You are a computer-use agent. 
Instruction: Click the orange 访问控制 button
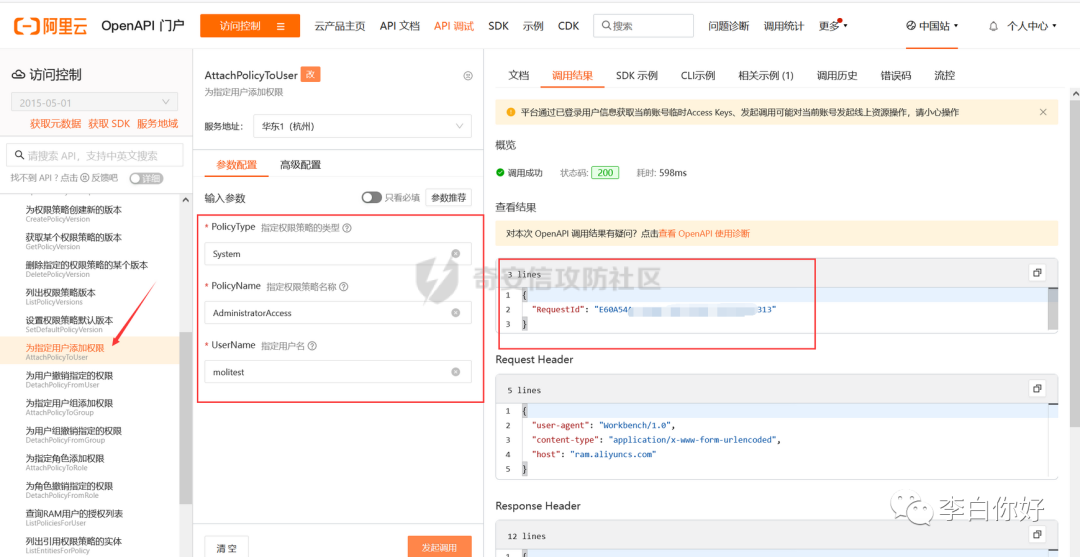click(250, 26)
